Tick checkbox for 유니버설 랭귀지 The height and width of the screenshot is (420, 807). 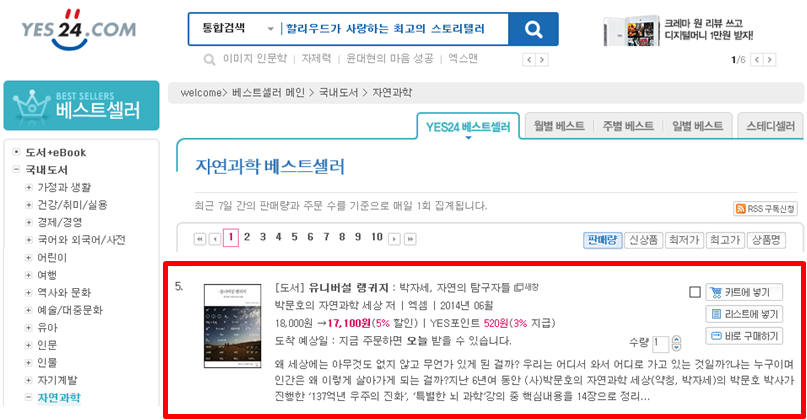pyautogui.click(x=695, y=292)
